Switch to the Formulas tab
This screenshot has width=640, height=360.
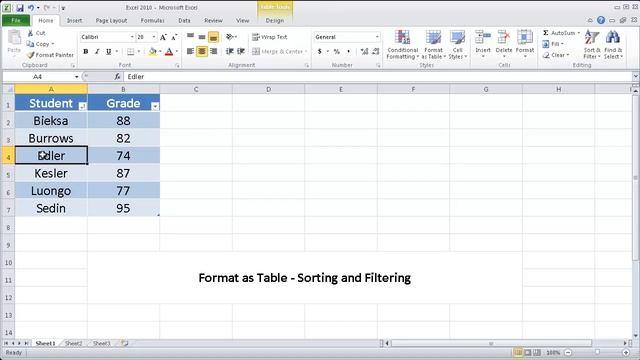[x=152, y=20]
